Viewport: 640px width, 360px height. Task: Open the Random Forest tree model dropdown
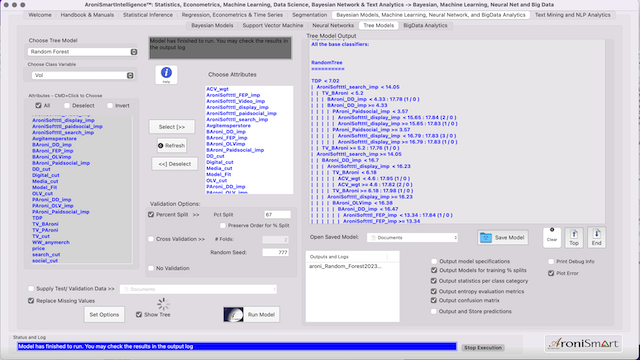[x=82, y=52]
